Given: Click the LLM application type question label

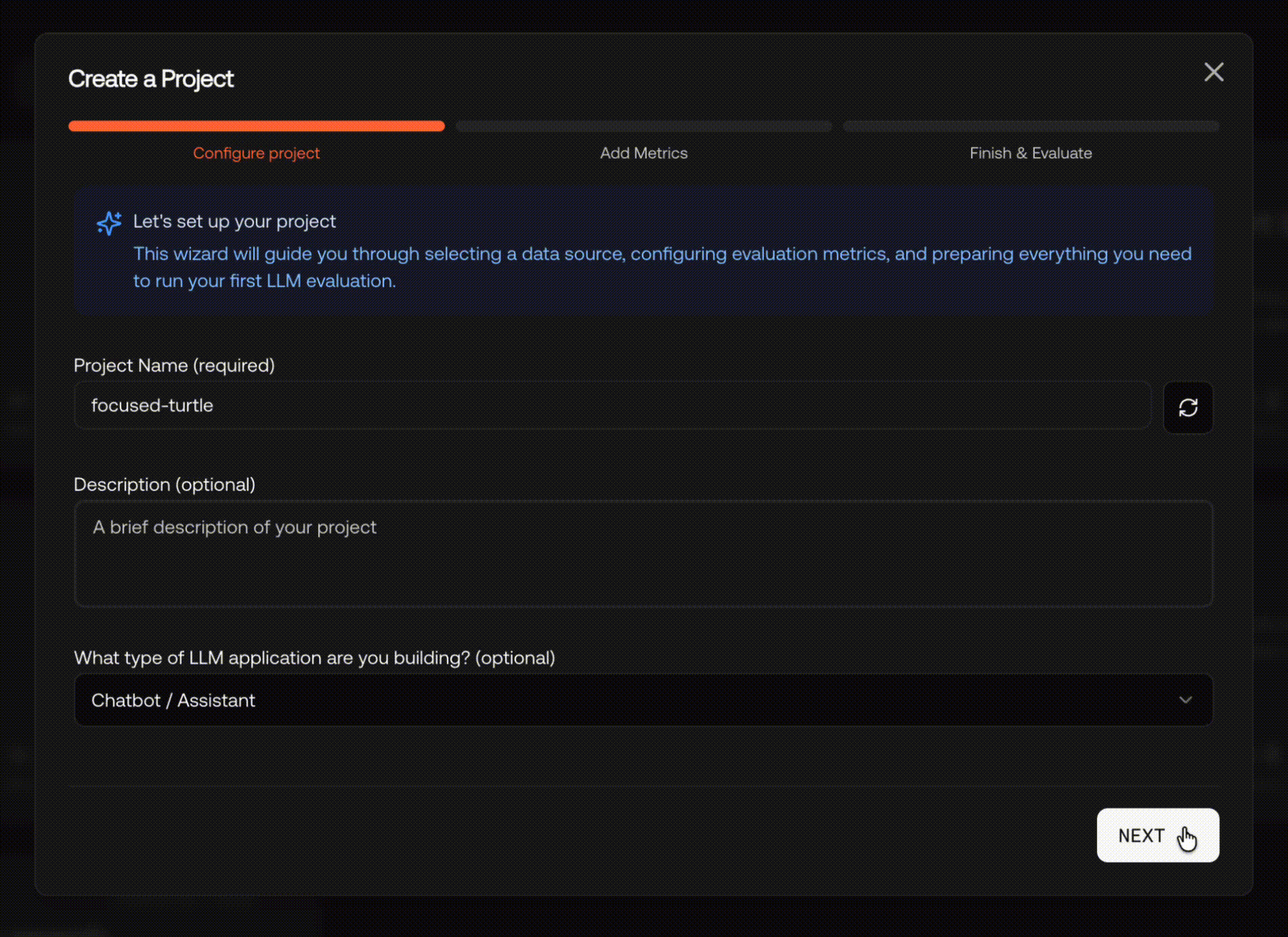Looking at the screenshot, I should tap(314, 658).
